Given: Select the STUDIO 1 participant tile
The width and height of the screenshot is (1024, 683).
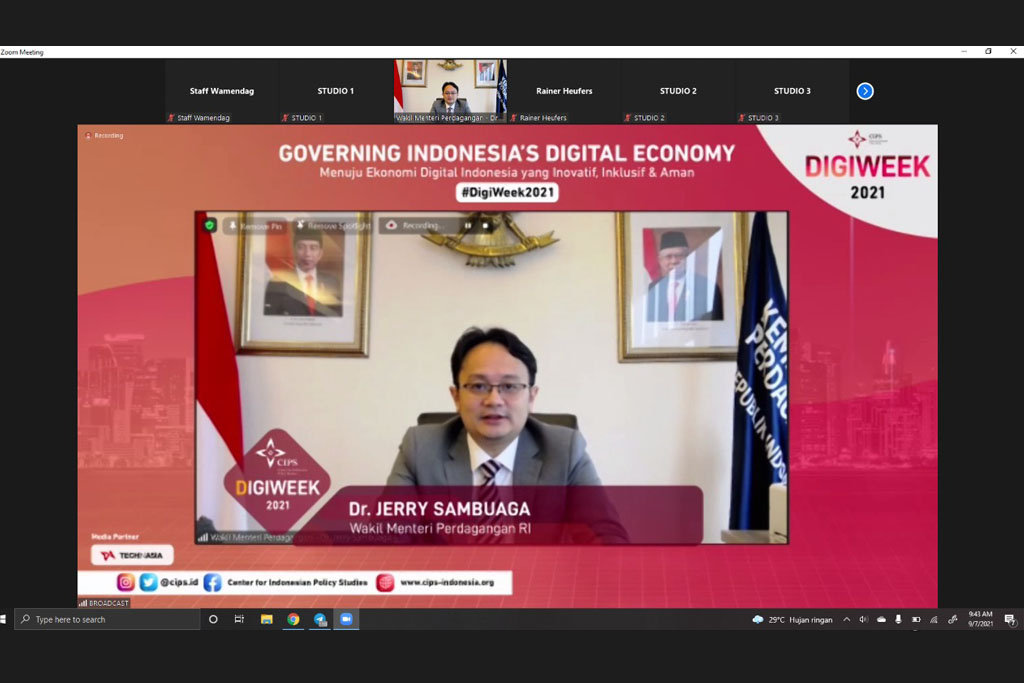Looking at the screenshot, I should (x=336, y=91).
